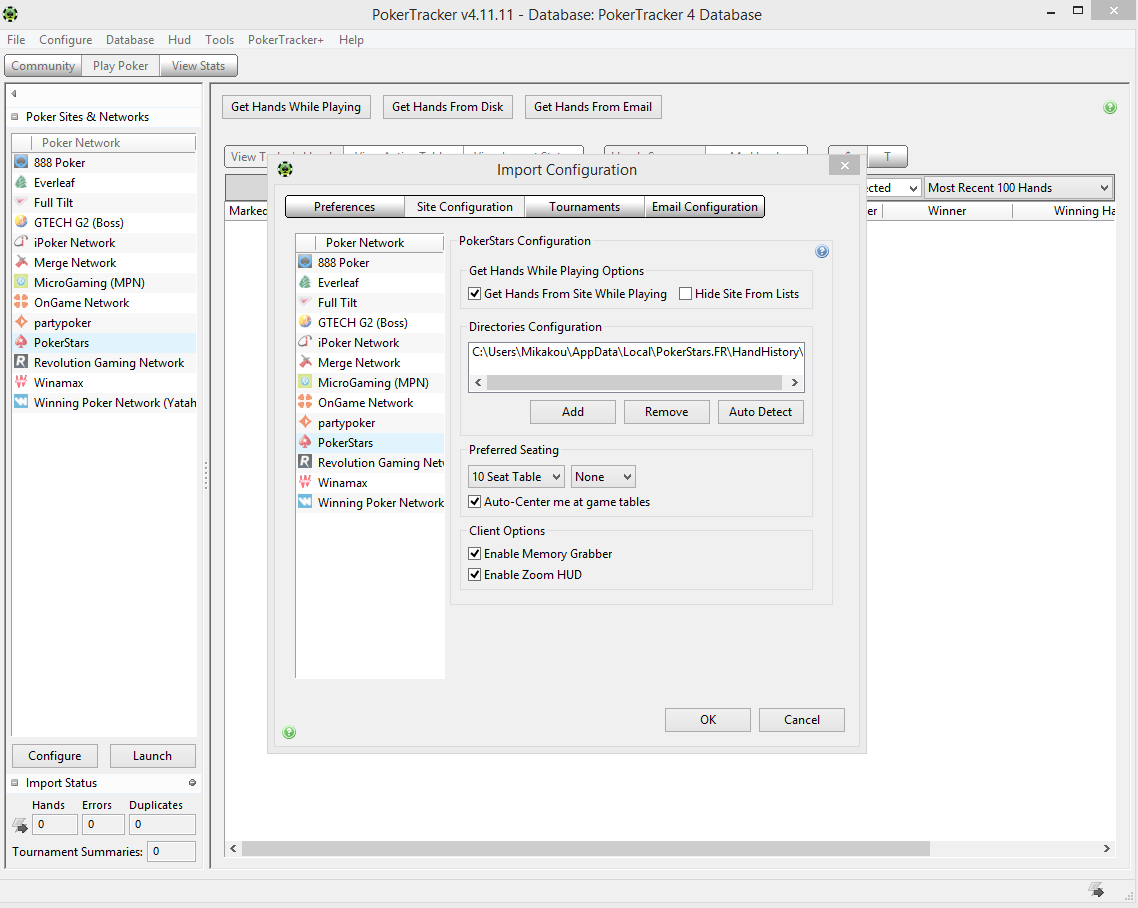Collapse the Poker Sites & Networks section
1138x908 pixels.
coord(15,117)
